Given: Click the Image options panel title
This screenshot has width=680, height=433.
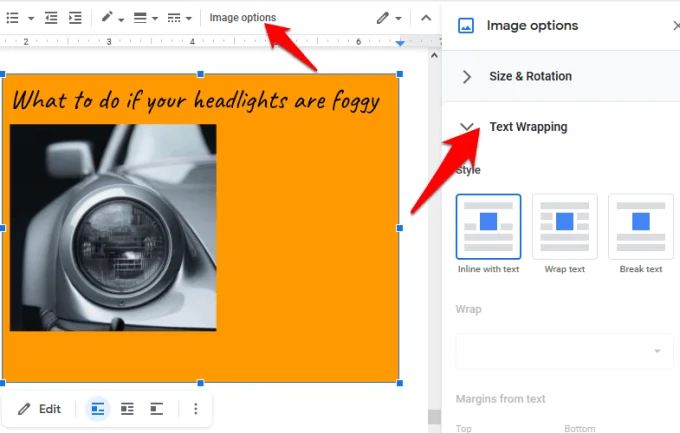Looking at the screenshot, I should point(532,26).
